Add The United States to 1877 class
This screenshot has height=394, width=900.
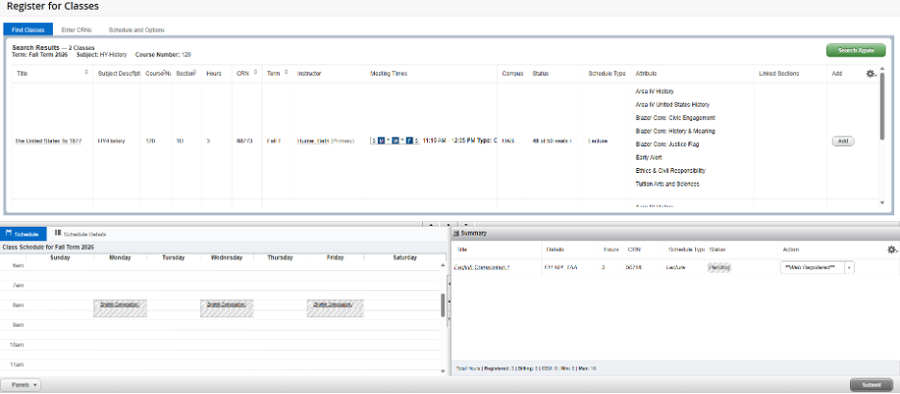tap(843, 141)
